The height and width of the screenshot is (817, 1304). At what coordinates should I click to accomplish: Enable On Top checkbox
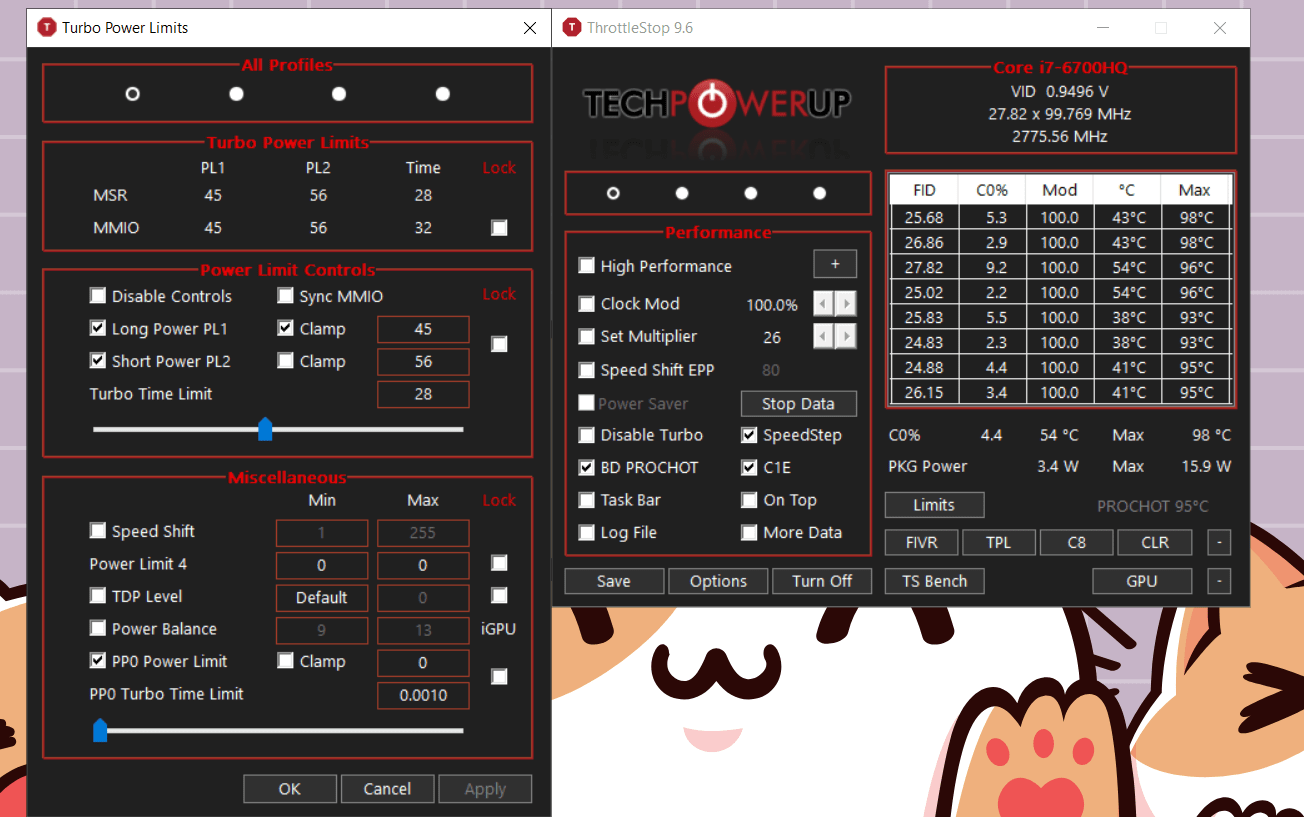(x=749, y=500)
